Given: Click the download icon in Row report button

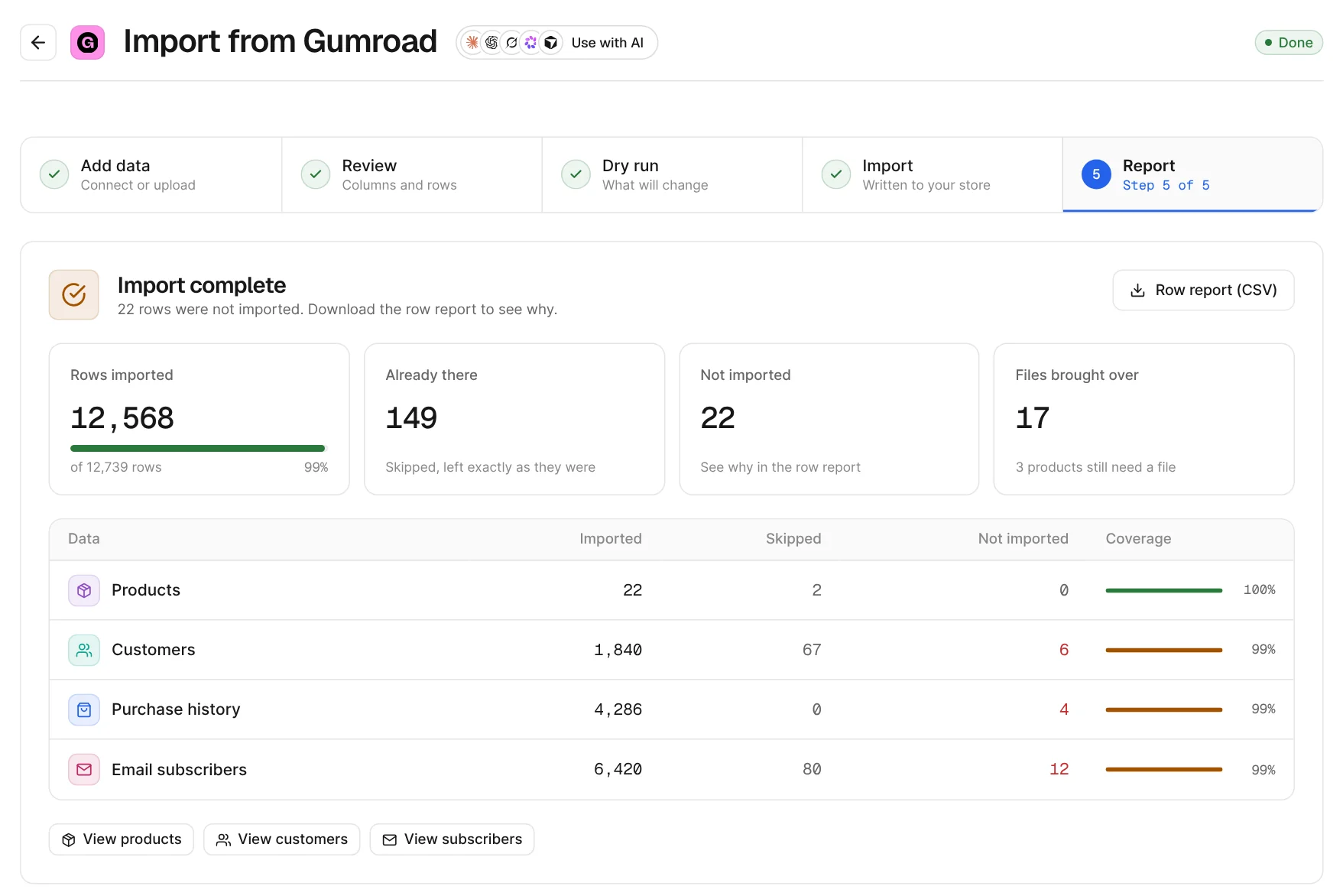Looking at the screenshot, I should [1137, 291].
